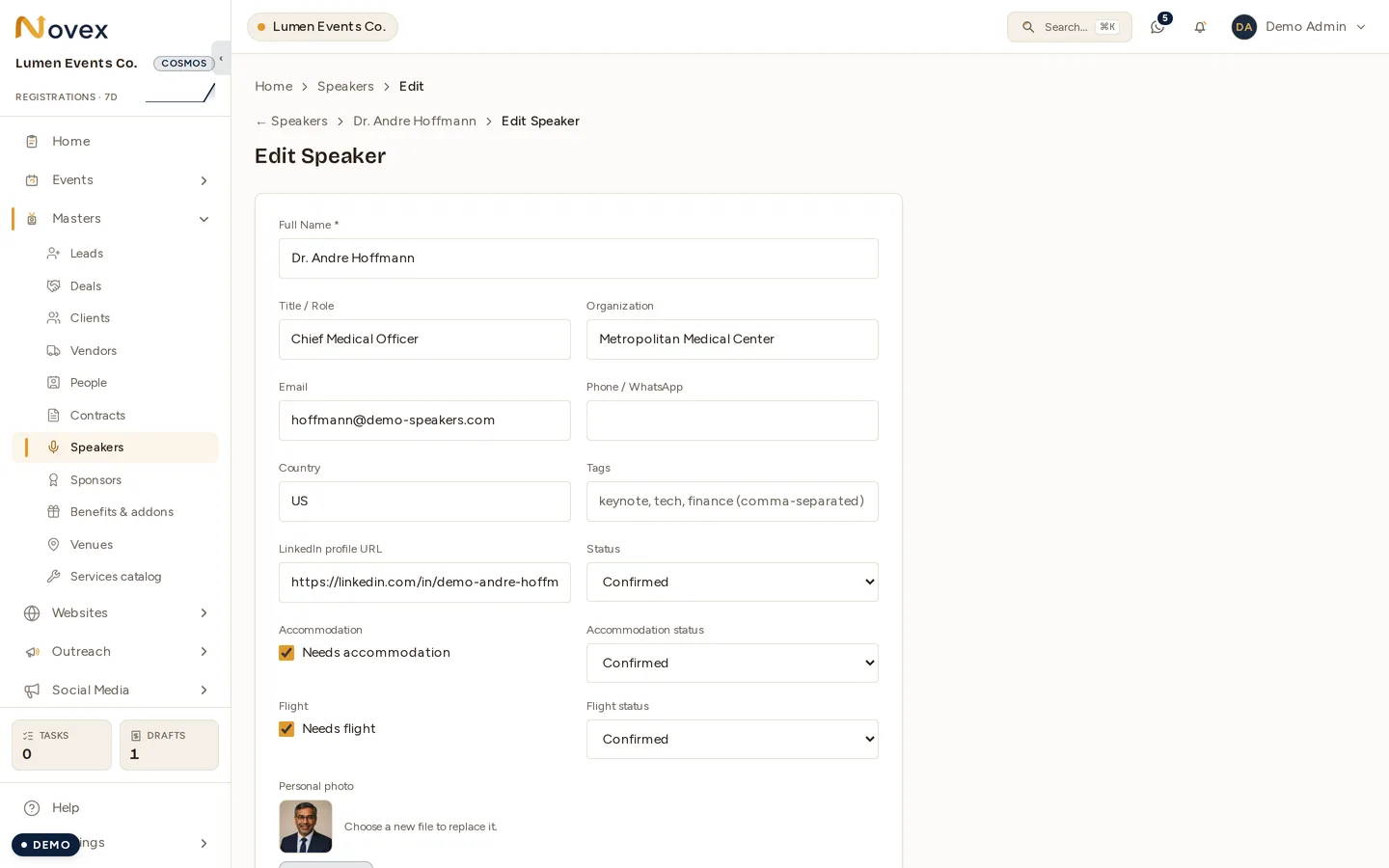Expand the Events sidebar section
This screenshot has height=868, width=1389.
click(x=116, y=180)
